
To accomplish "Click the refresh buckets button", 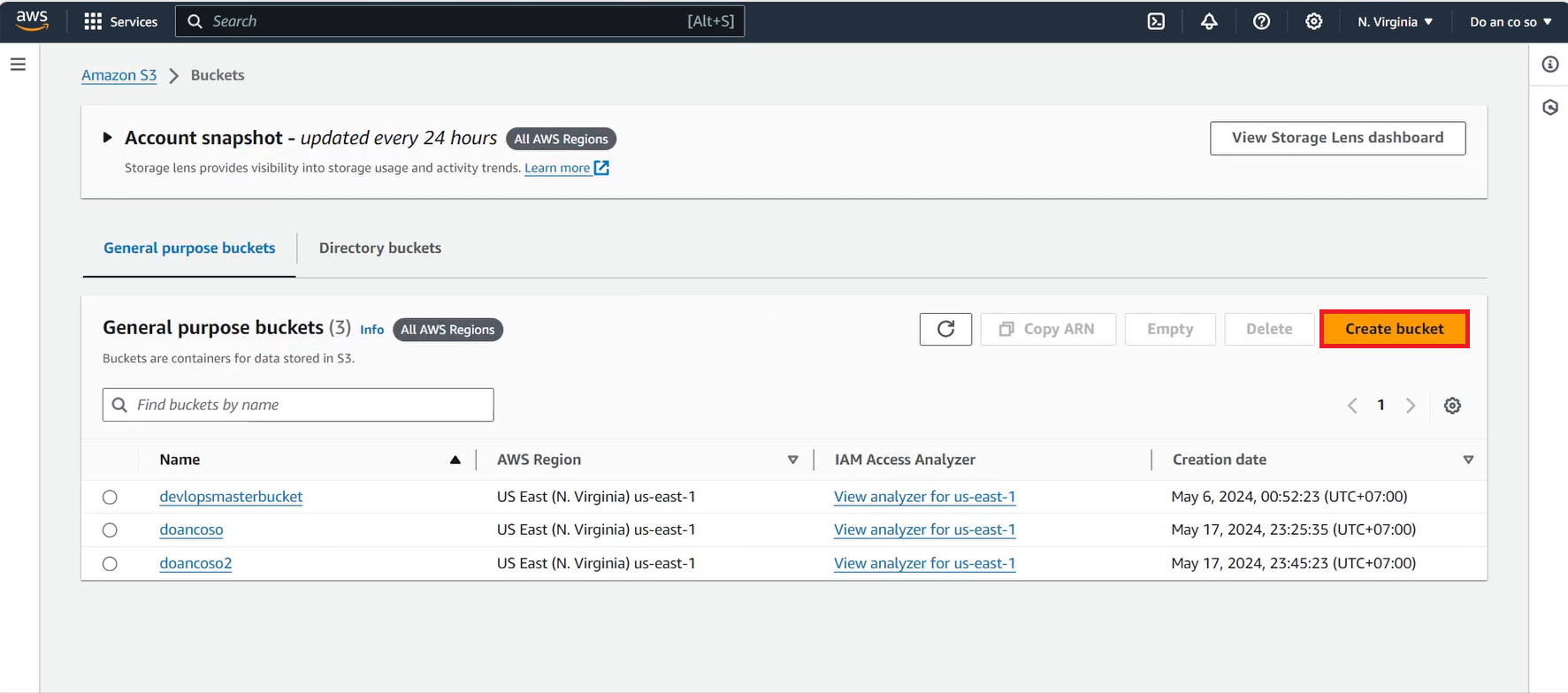I will pyautogui.click(x=945, y=329).
